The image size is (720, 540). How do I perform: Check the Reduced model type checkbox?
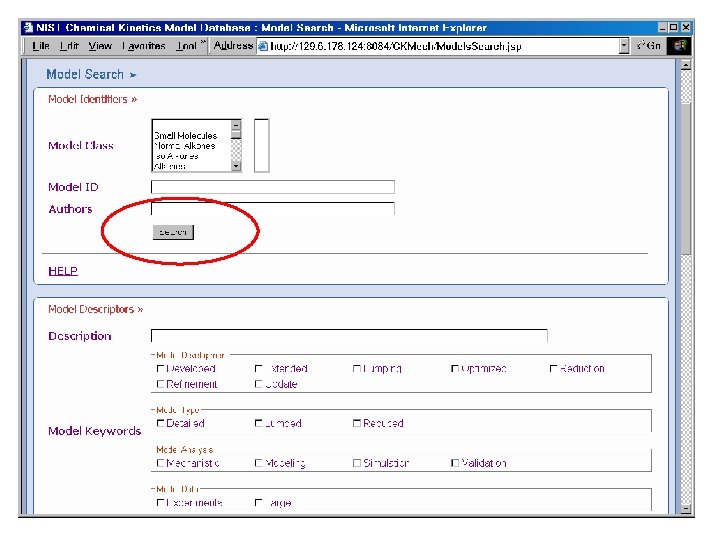(357, 423)
